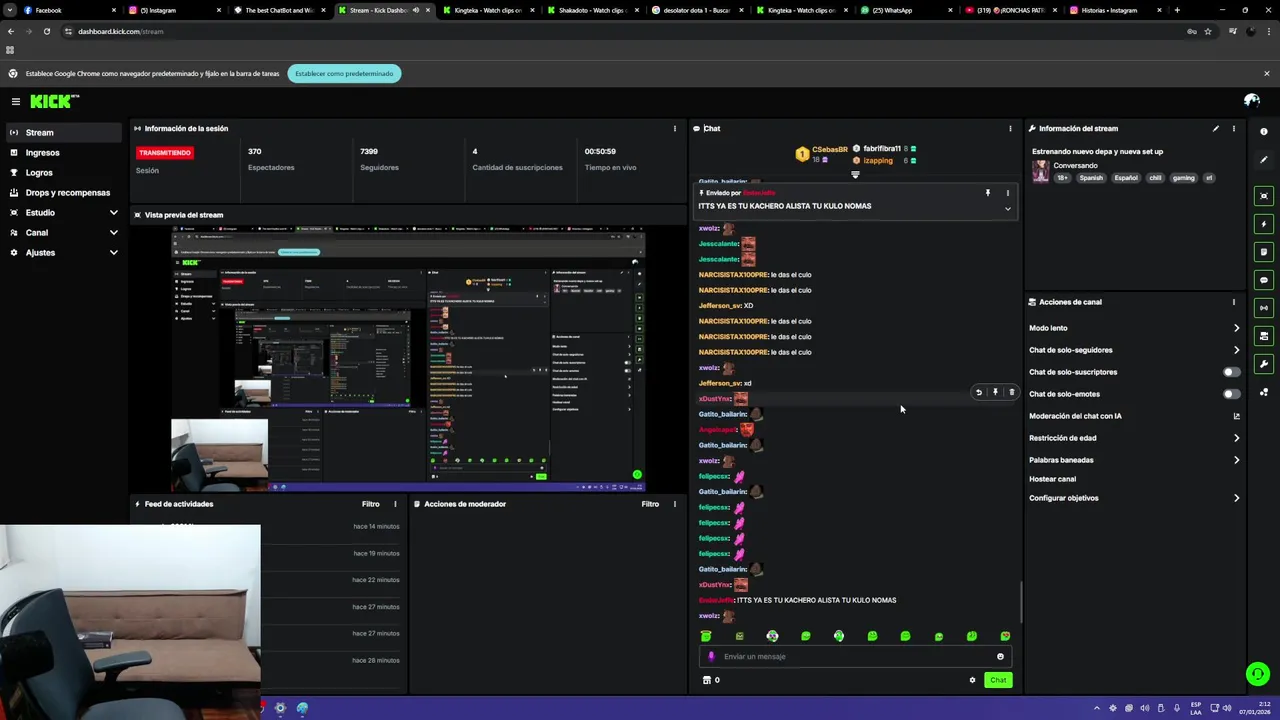Bookmark this page with star icon

[x=1208, y=31]
